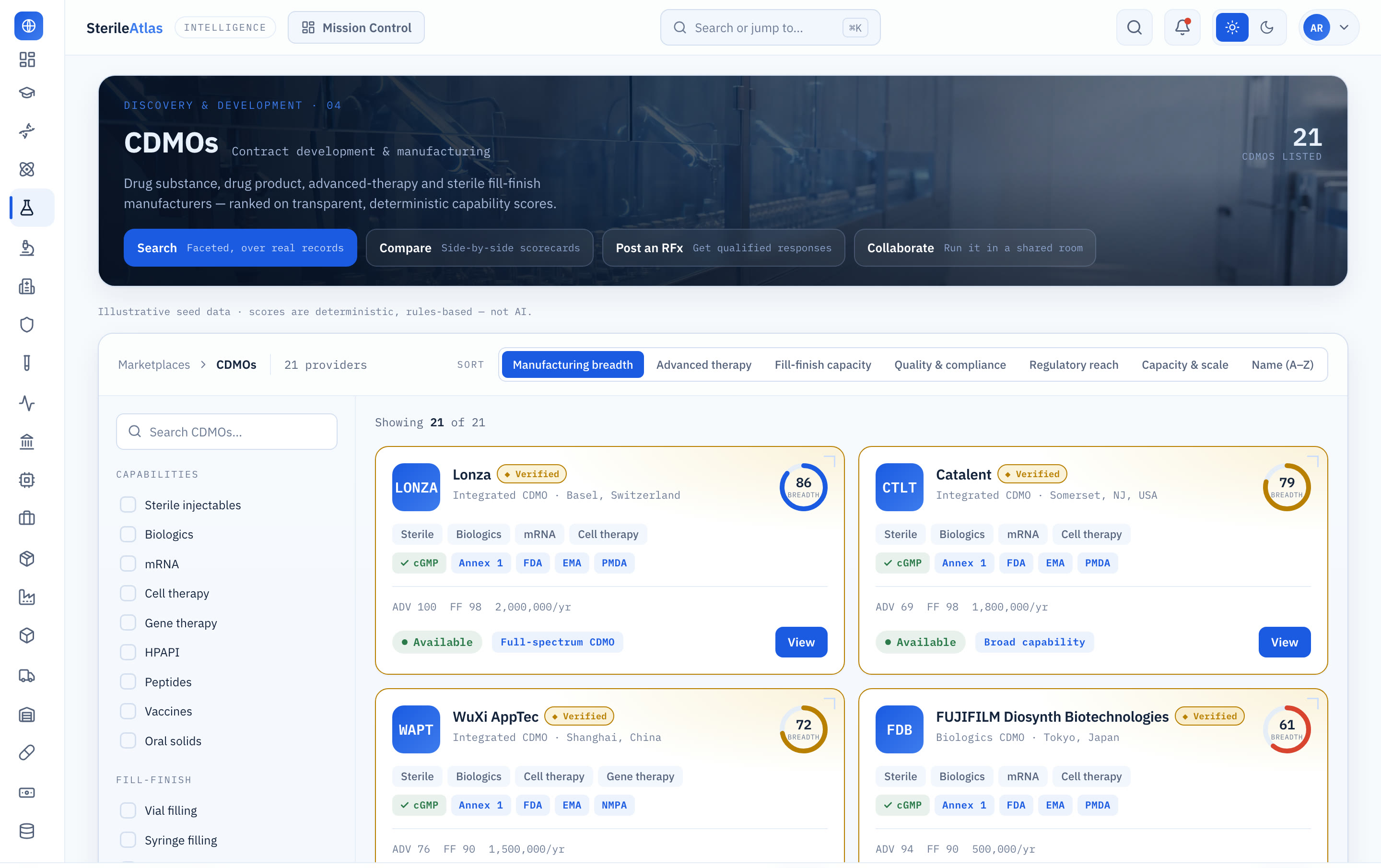Open the atom sidebar icon
This screenshot has width=1381, height=868.
pyautogui.click(x=27, y=169)
